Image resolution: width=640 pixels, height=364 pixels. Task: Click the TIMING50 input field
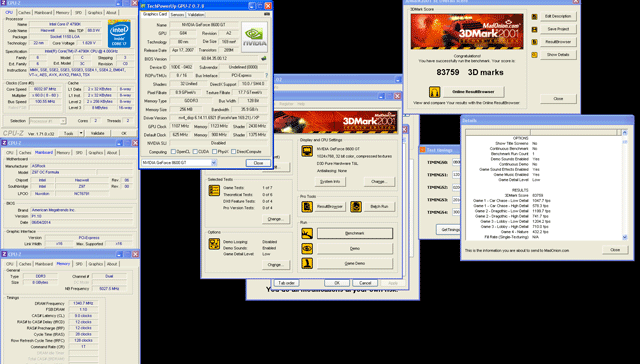point(456,162)
